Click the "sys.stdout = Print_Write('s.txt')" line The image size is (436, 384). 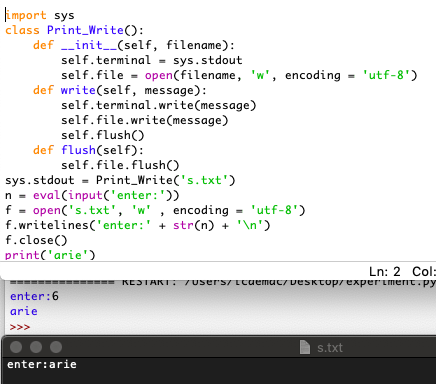(120, 180)
